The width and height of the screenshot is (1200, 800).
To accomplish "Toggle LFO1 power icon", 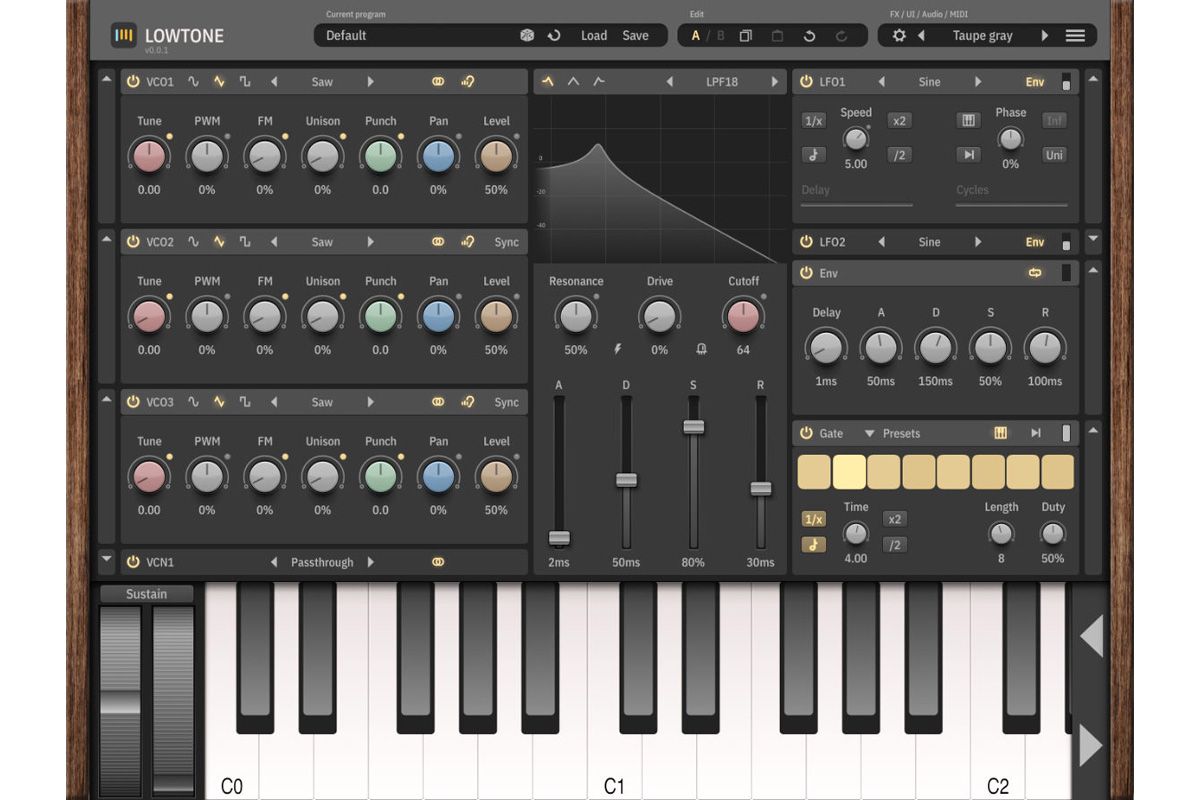I will (x=806, y=82).
